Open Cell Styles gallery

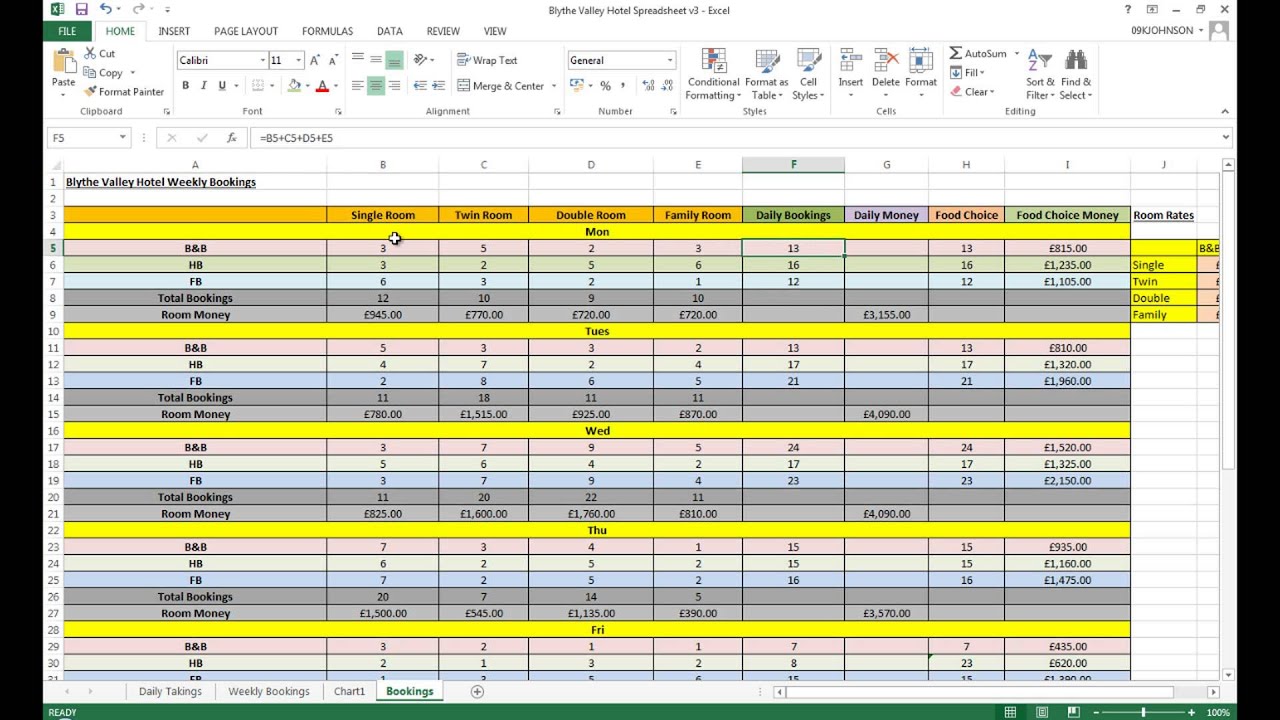pyautogui.click(x=808, y=74)
